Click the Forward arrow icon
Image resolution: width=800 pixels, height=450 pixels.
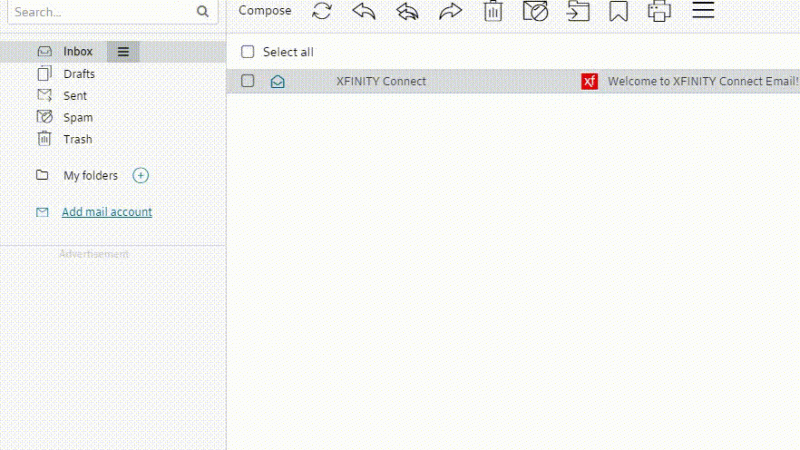pos(451,11)
